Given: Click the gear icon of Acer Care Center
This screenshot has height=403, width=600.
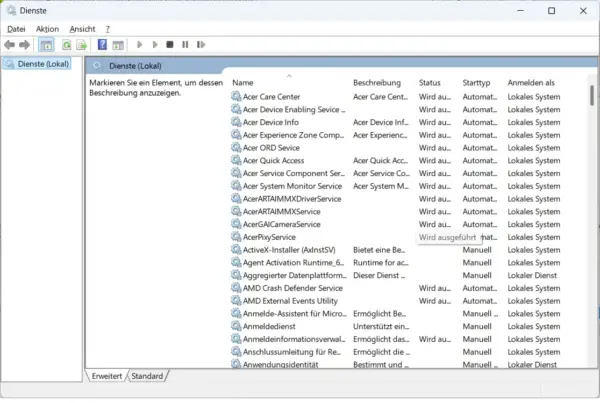Looking at the screenshot, I should pyautogui.click(x=236, y=96).
